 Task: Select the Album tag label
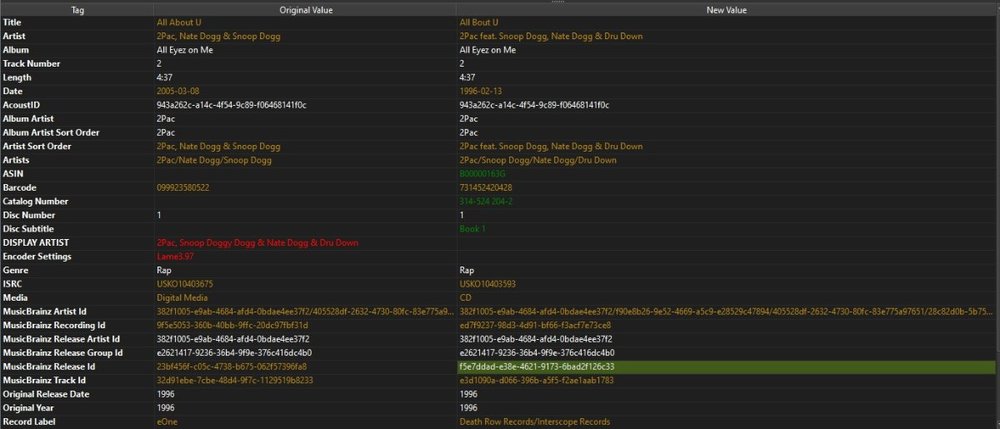(x=16, y=50)
